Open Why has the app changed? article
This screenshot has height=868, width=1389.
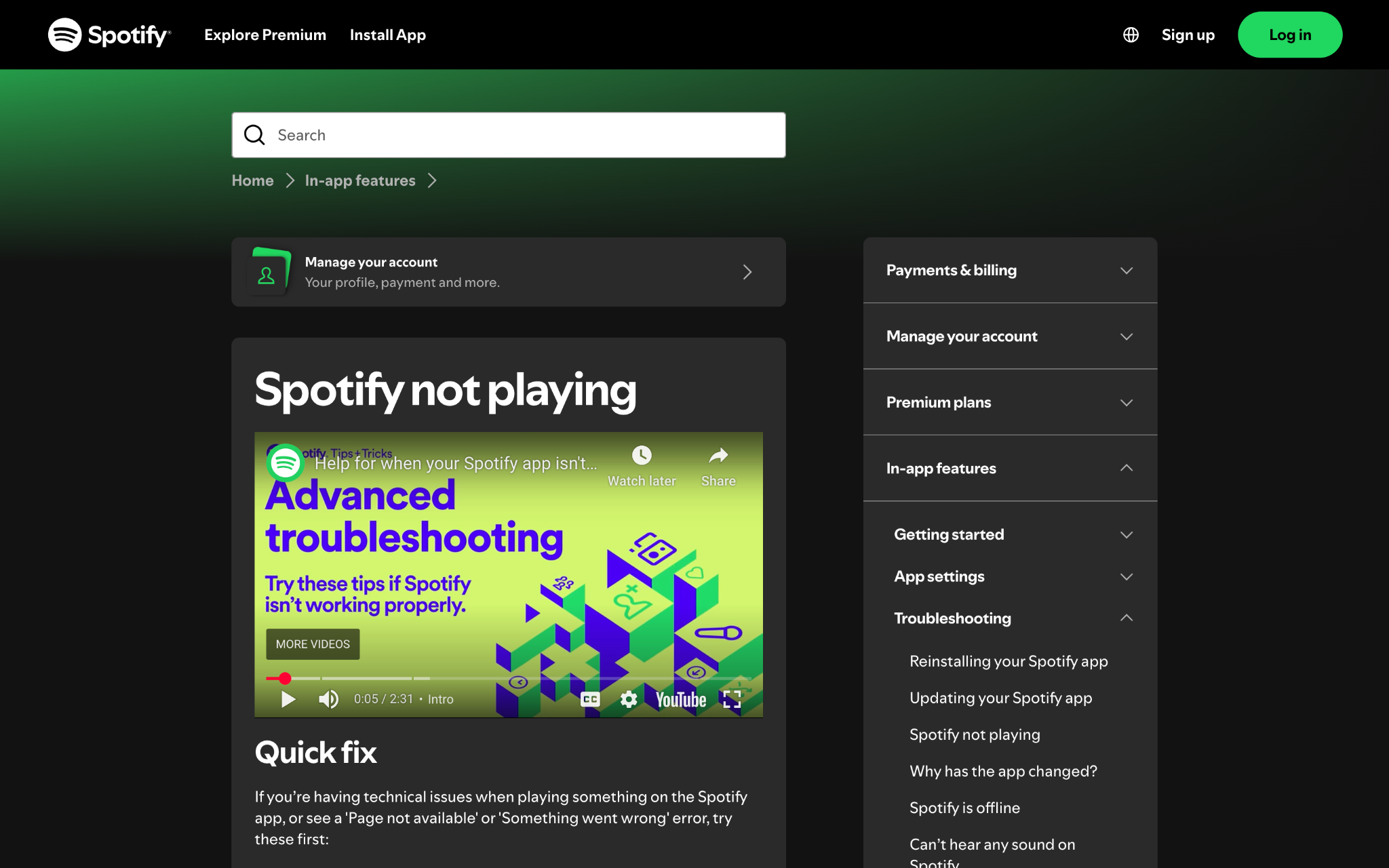pyautogui.click(x=1003, y=771)
